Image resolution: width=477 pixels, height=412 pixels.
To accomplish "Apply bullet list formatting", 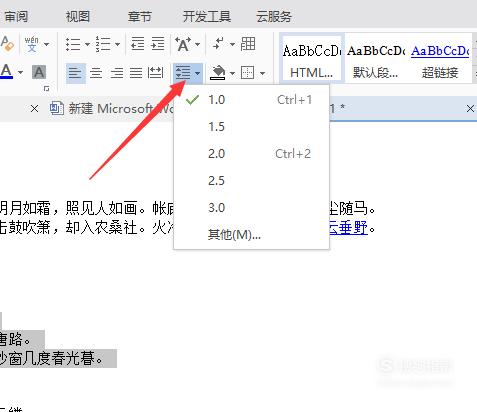I will (x=73, y=44).
